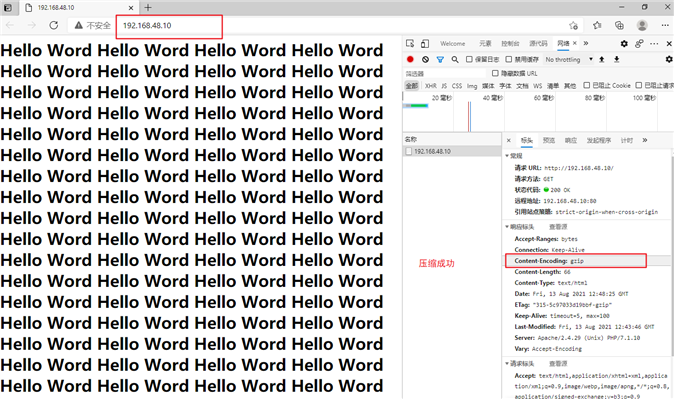The width and height of the screenshot is (674, 399).
Task: Enable the 禁用缓存 checkbox
Action: pos(509,59)
